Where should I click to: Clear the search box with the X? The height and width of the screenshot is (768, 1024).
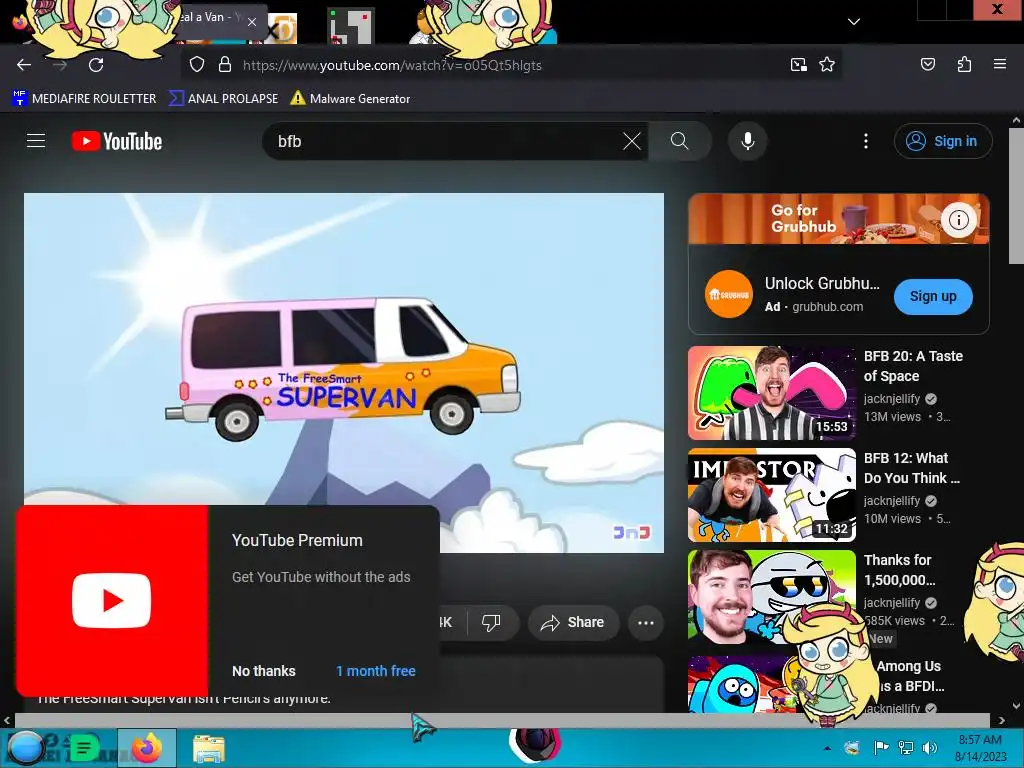pyautogui.click(x=632, y=141)
